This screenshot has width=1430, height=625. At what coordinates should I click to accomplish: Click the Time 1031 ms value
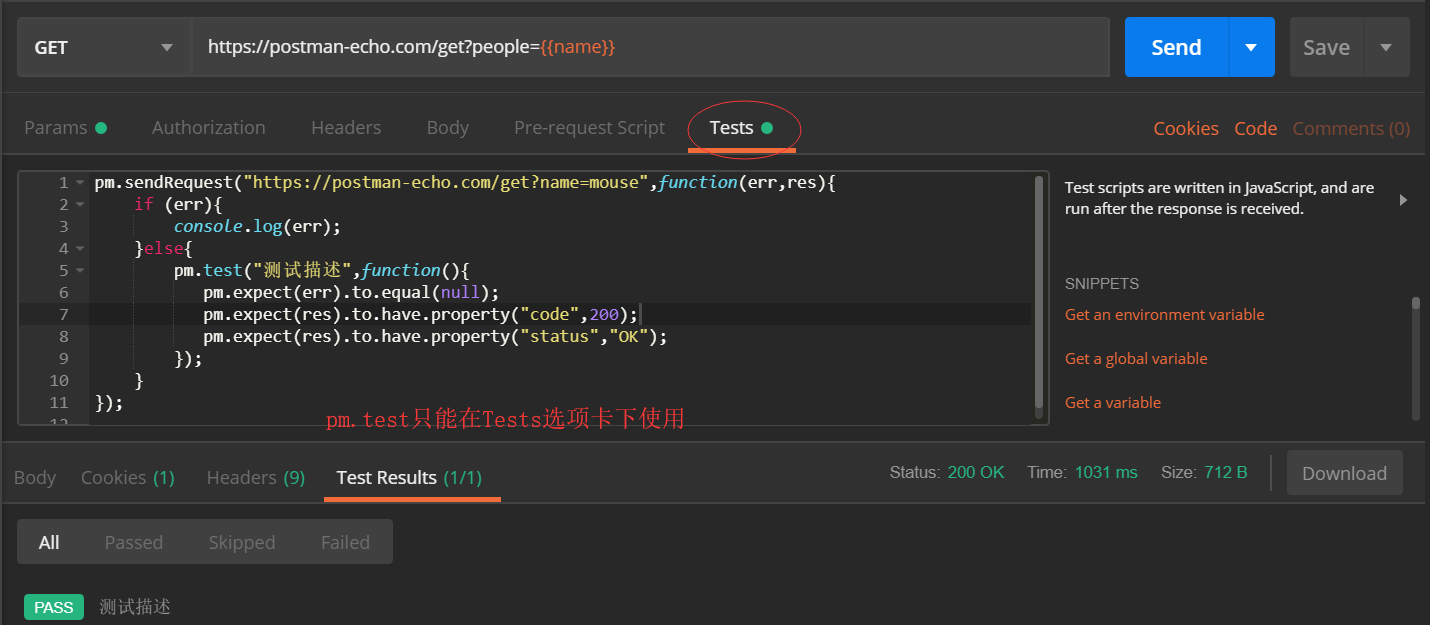(1106, 472)
